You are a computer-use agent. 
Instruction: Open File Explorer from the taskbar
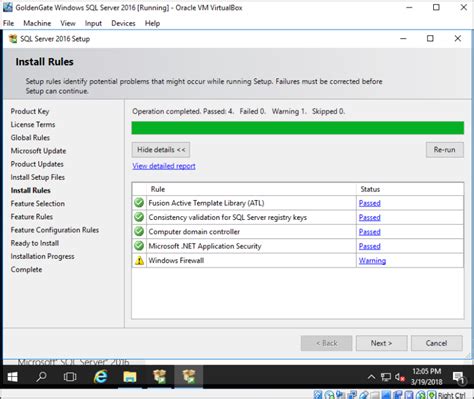[129, 377]
